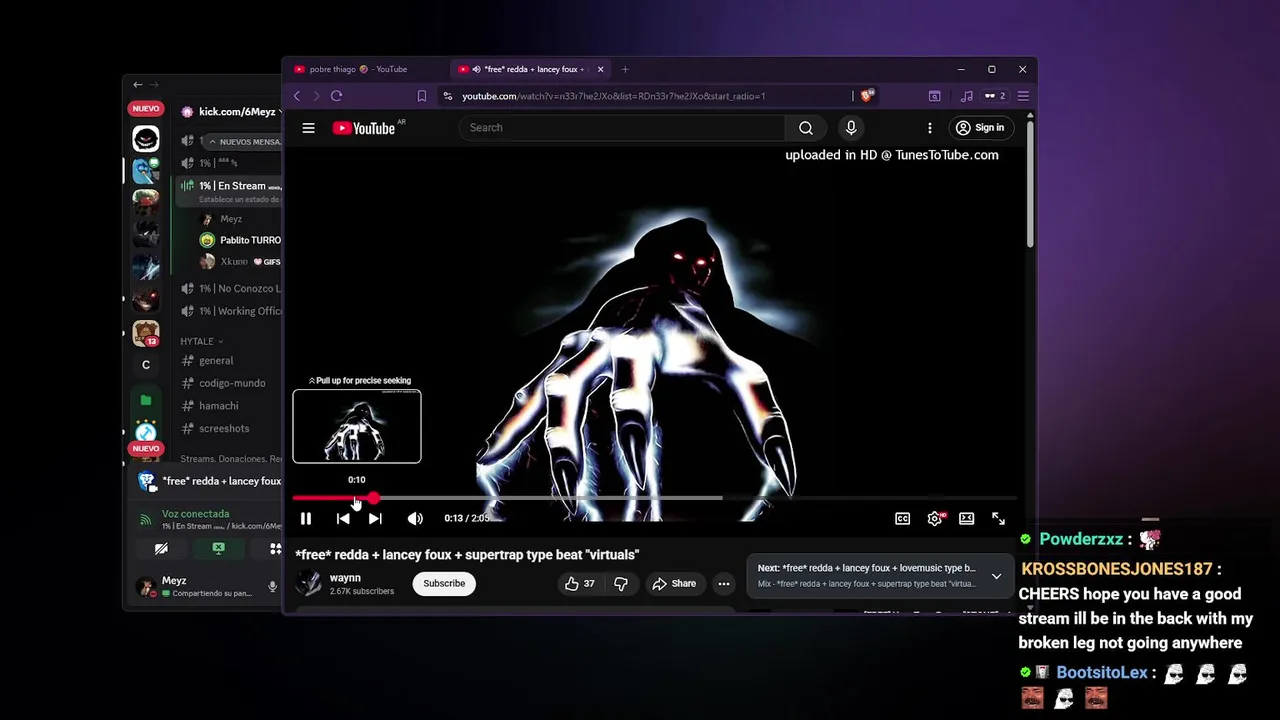Screen dimensions: 1280x720
Task: Click the Nuevos Mensajes banner in Discord
Action: click(244, 142)
